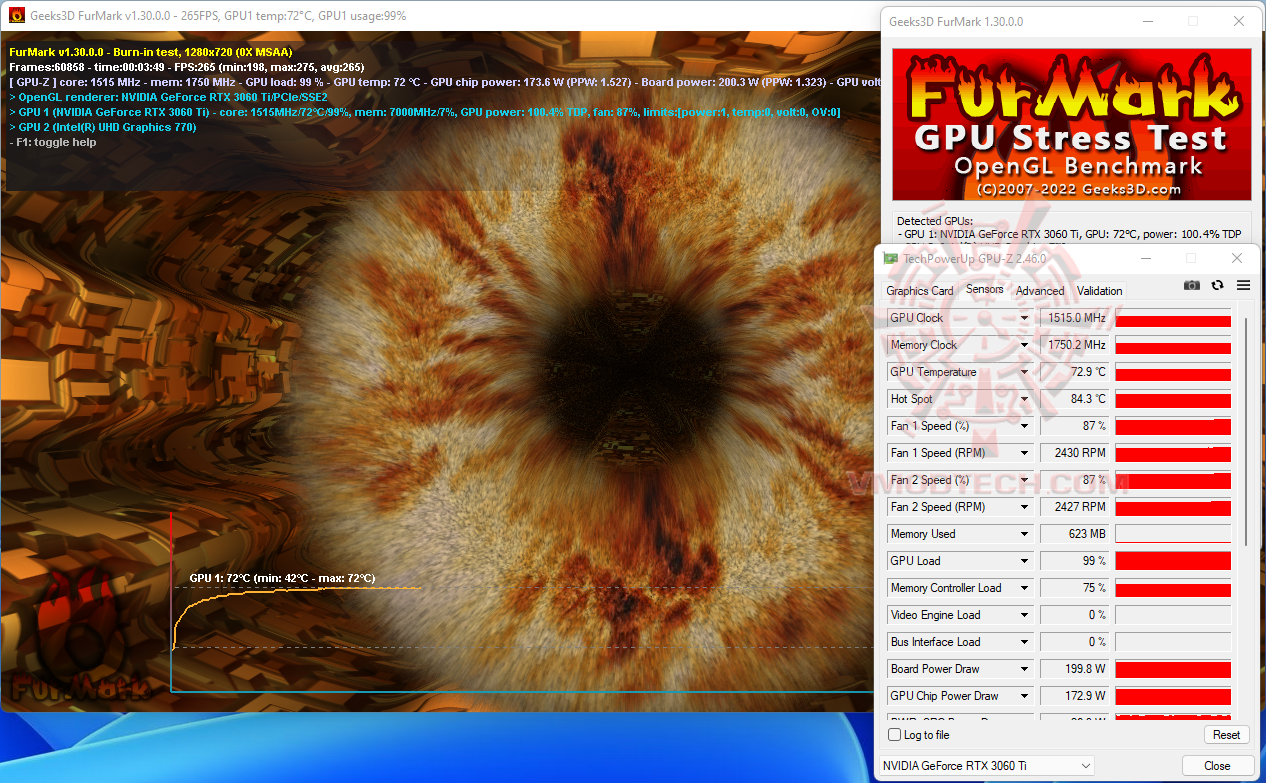
Task: Click the Fan 2 Speed value 2427 RPM
Action: pyautogui.click(x=1075, y=507)
